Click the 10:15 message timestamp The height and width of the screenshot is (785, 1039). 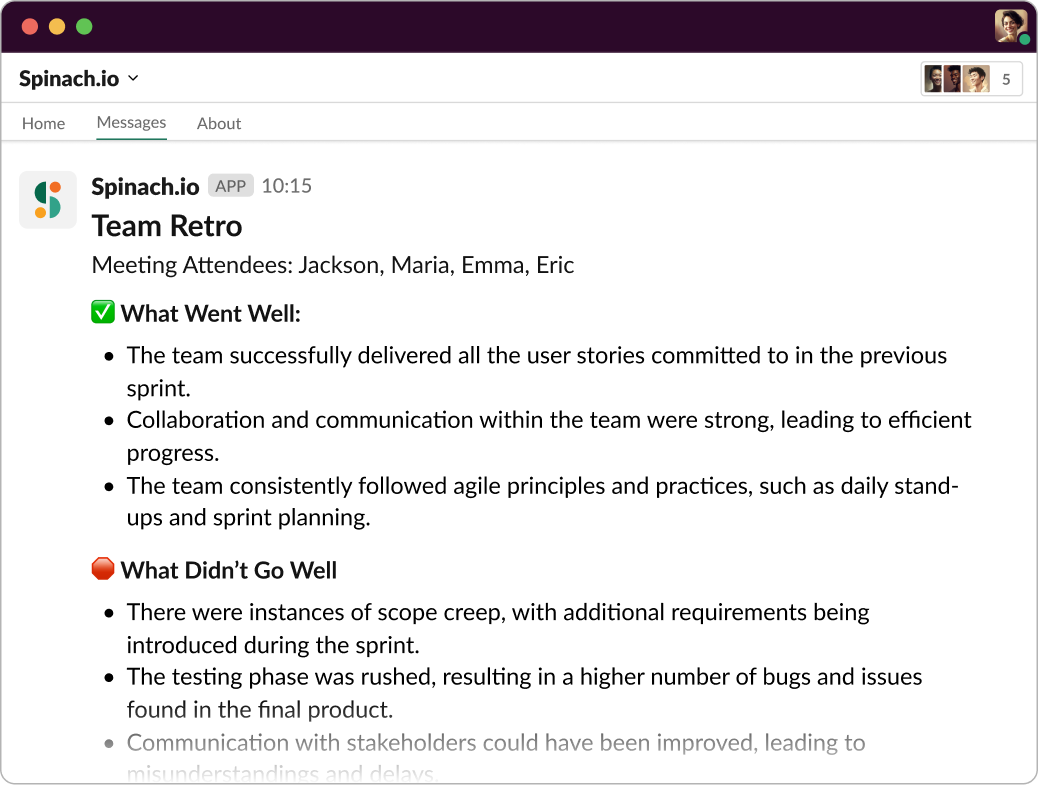click(x=286, y=185)
